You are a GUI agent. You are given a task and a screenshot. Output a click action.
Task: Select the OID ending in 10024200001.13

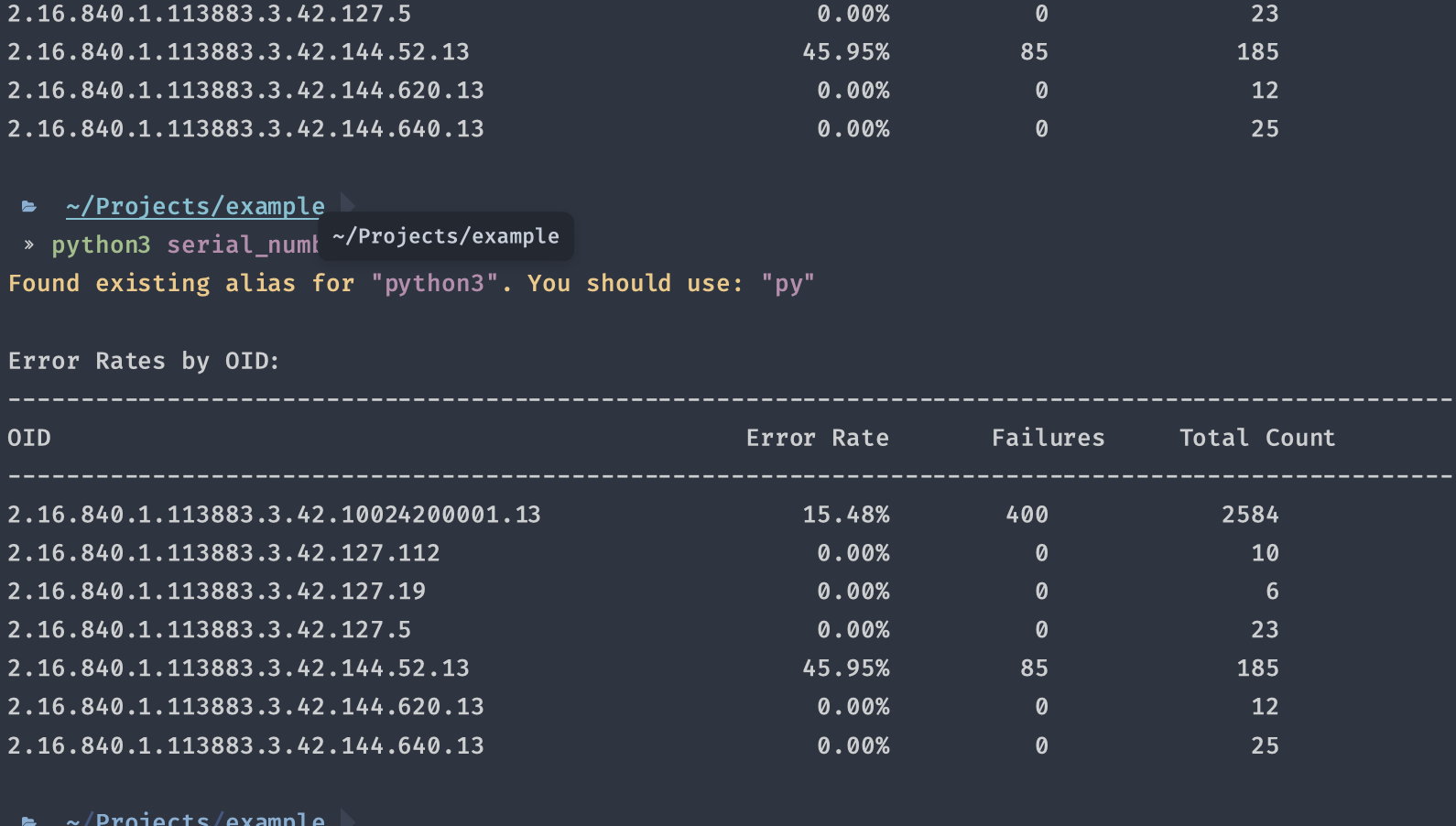click(275, 515)
